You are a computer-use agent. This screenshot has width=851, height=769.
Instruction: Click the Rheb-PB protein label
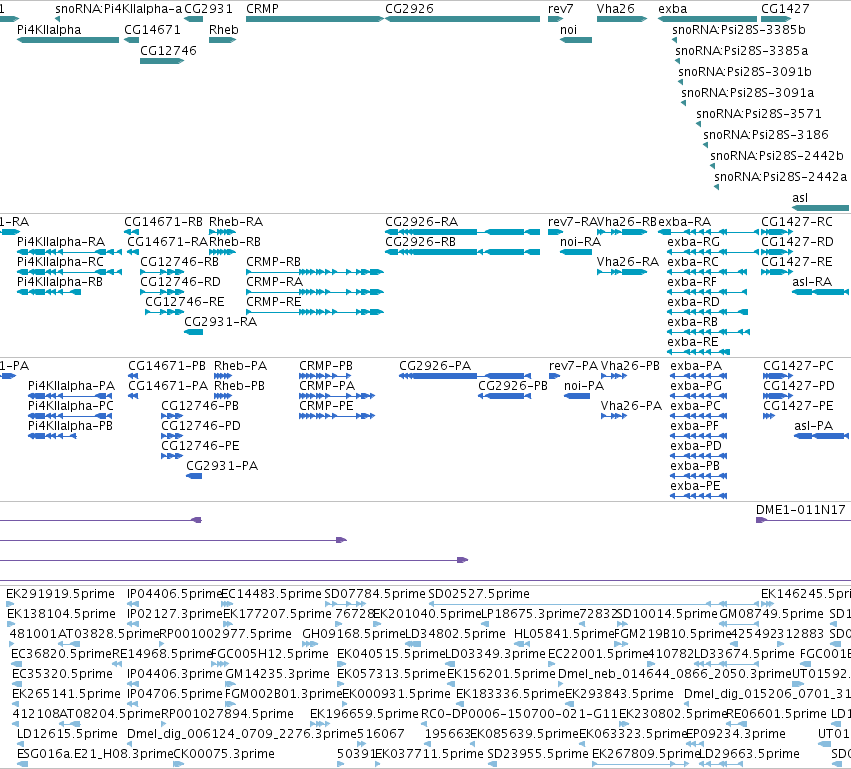click(x=239, y=386)
